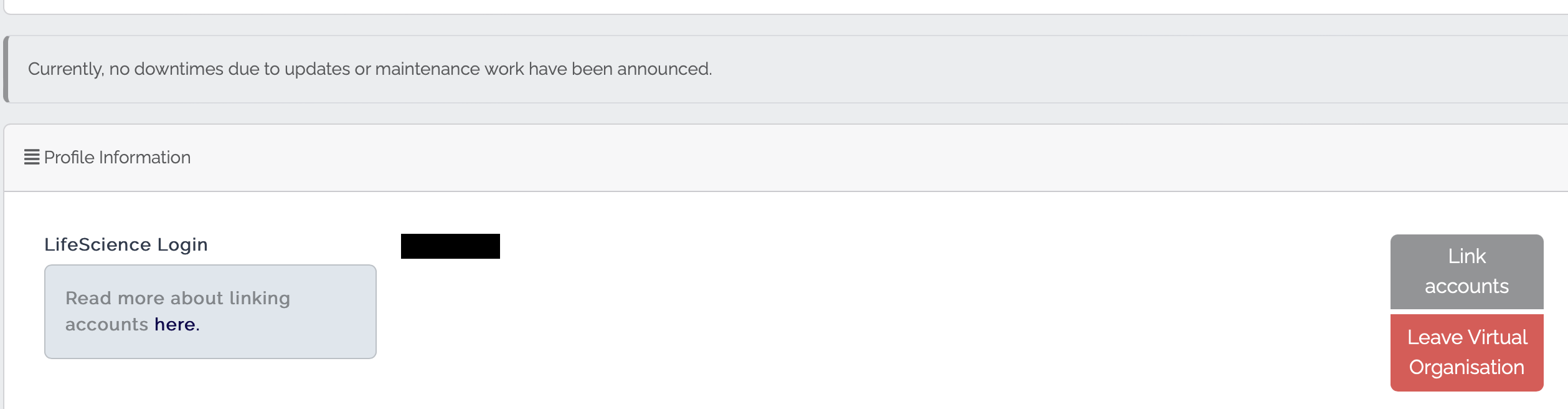The image size is (1568, 409).
Task: Click the dark left border of downtime notice
Action: (x=6, y=69)
